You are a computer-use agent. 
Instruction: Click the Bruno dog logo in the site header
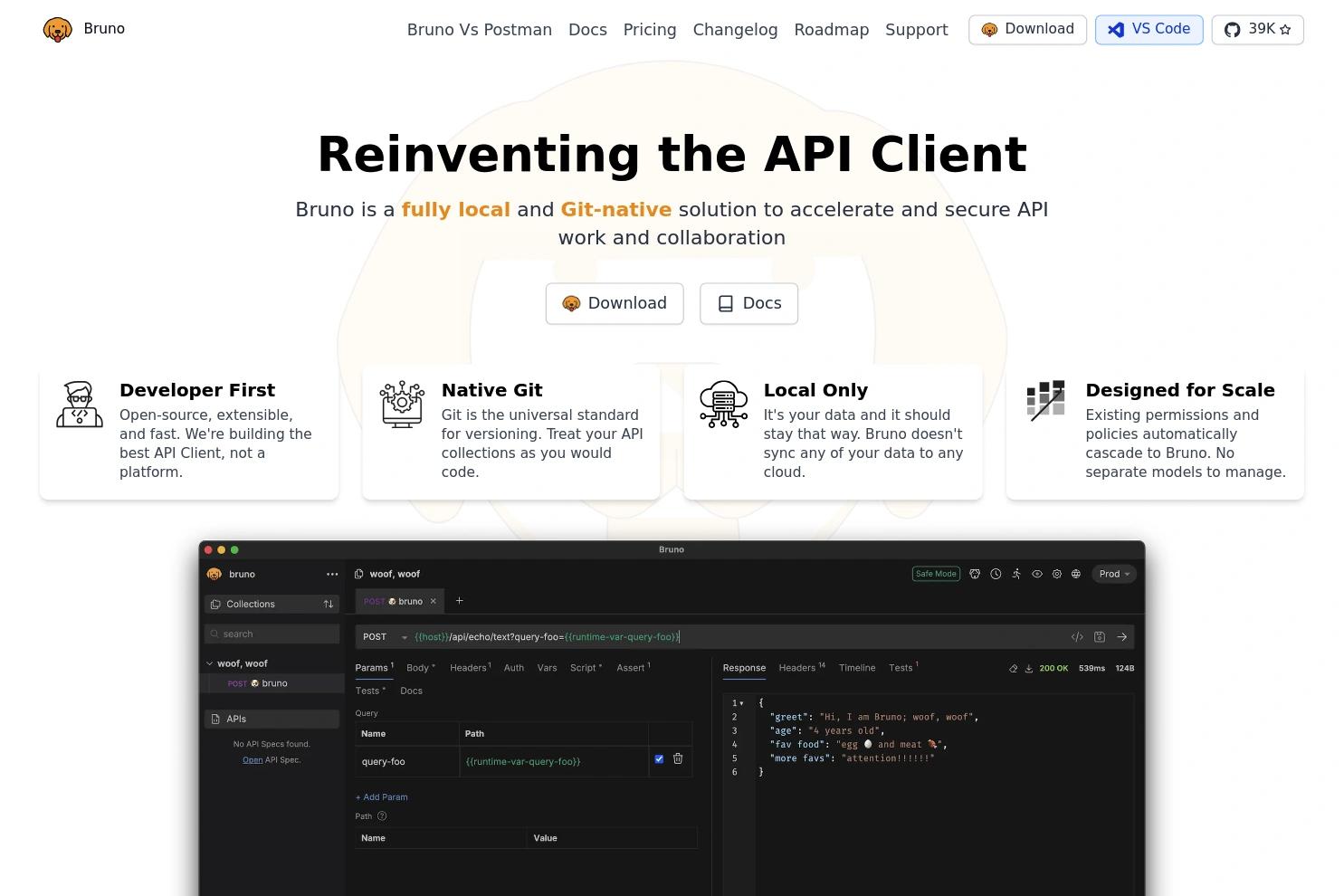pos(57,30)
